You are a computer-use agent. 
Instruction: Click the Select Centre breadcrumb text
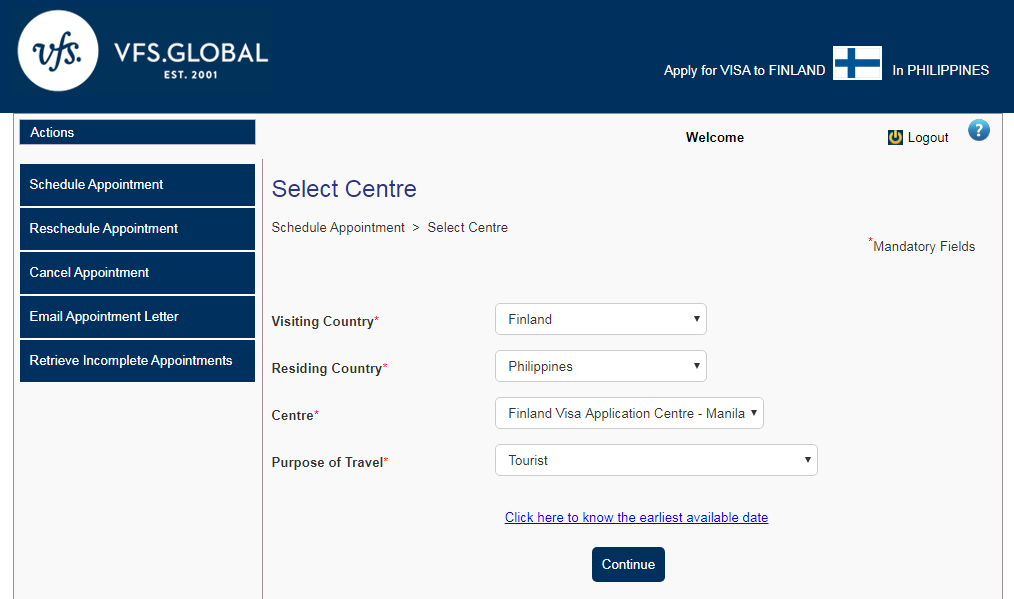pos(468,228)
